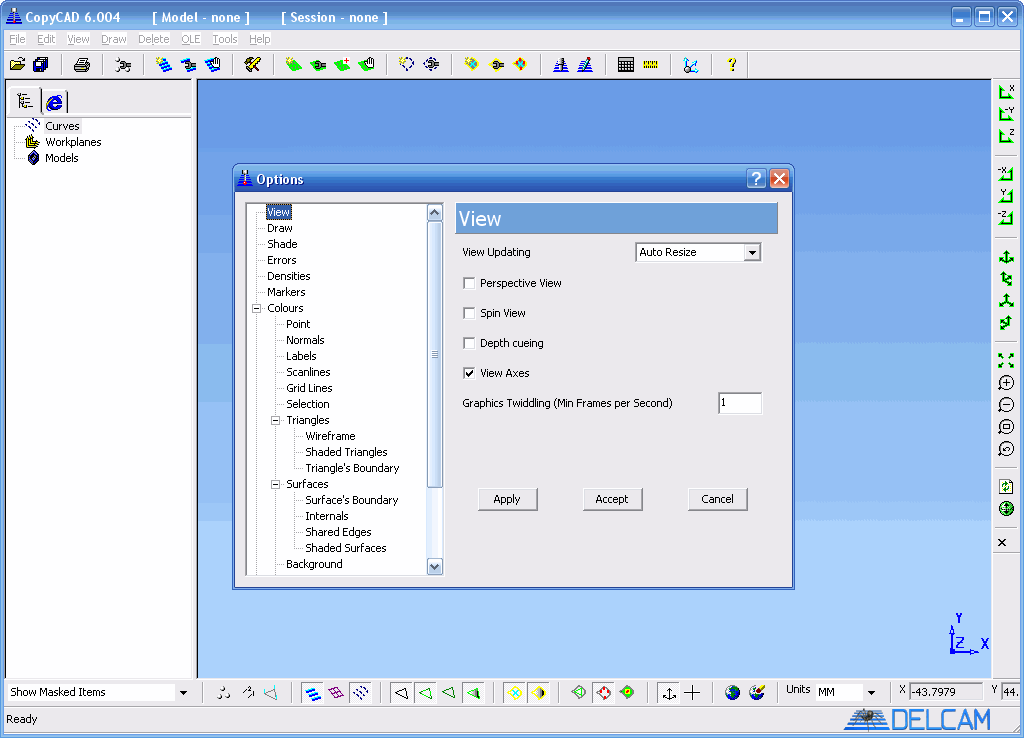Open the File menu
The height and width of the screenshot is (738, 1024).
pyautogui.click(x=17, y=39)
